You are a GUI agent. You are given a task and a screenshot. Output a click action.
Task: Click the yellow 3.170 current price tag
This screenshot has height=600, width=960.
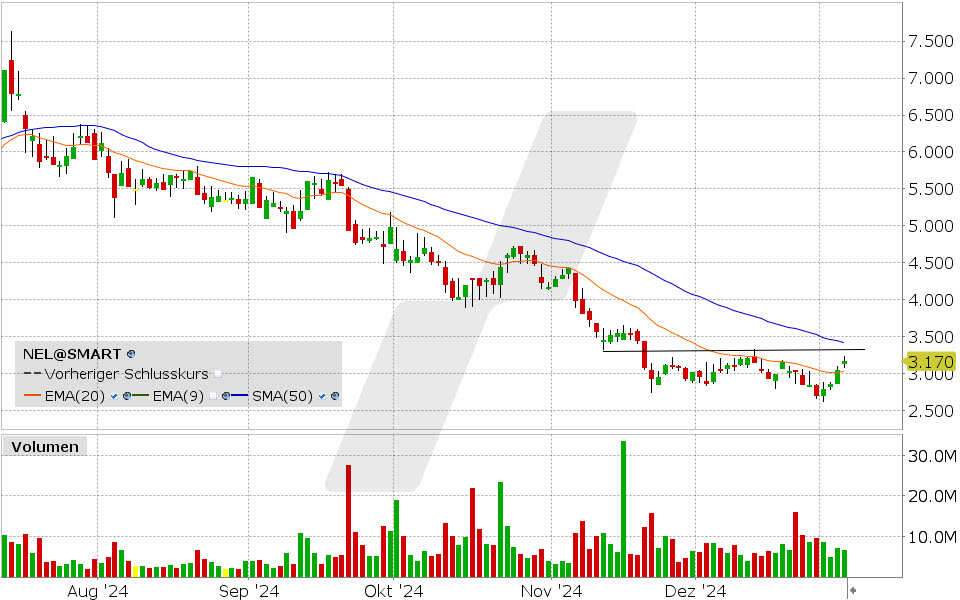pyautogui.click(x=929, y=362)
